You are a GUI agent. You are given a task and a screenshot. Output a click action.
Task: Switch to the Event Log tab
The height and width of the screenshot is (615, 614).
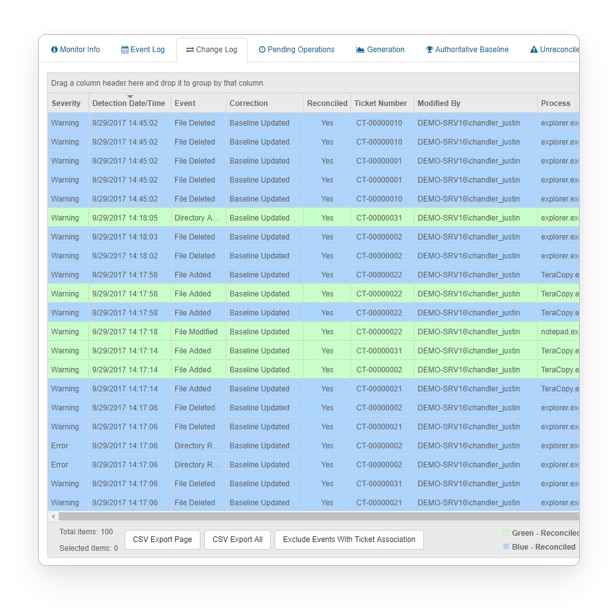pos(143,50)
